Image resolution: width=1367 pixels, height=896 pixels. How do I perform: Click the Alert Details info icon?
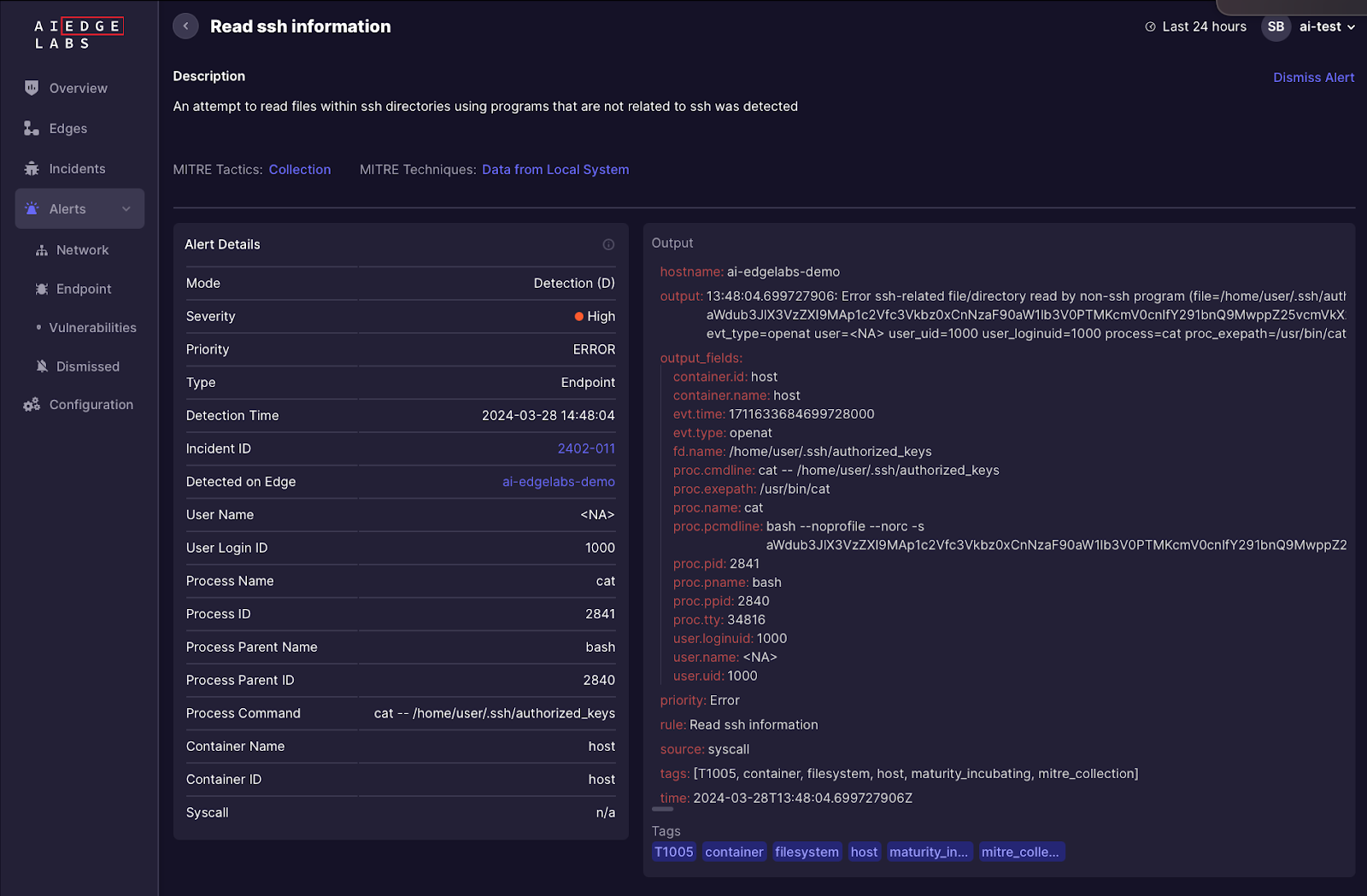pos(608,245)
